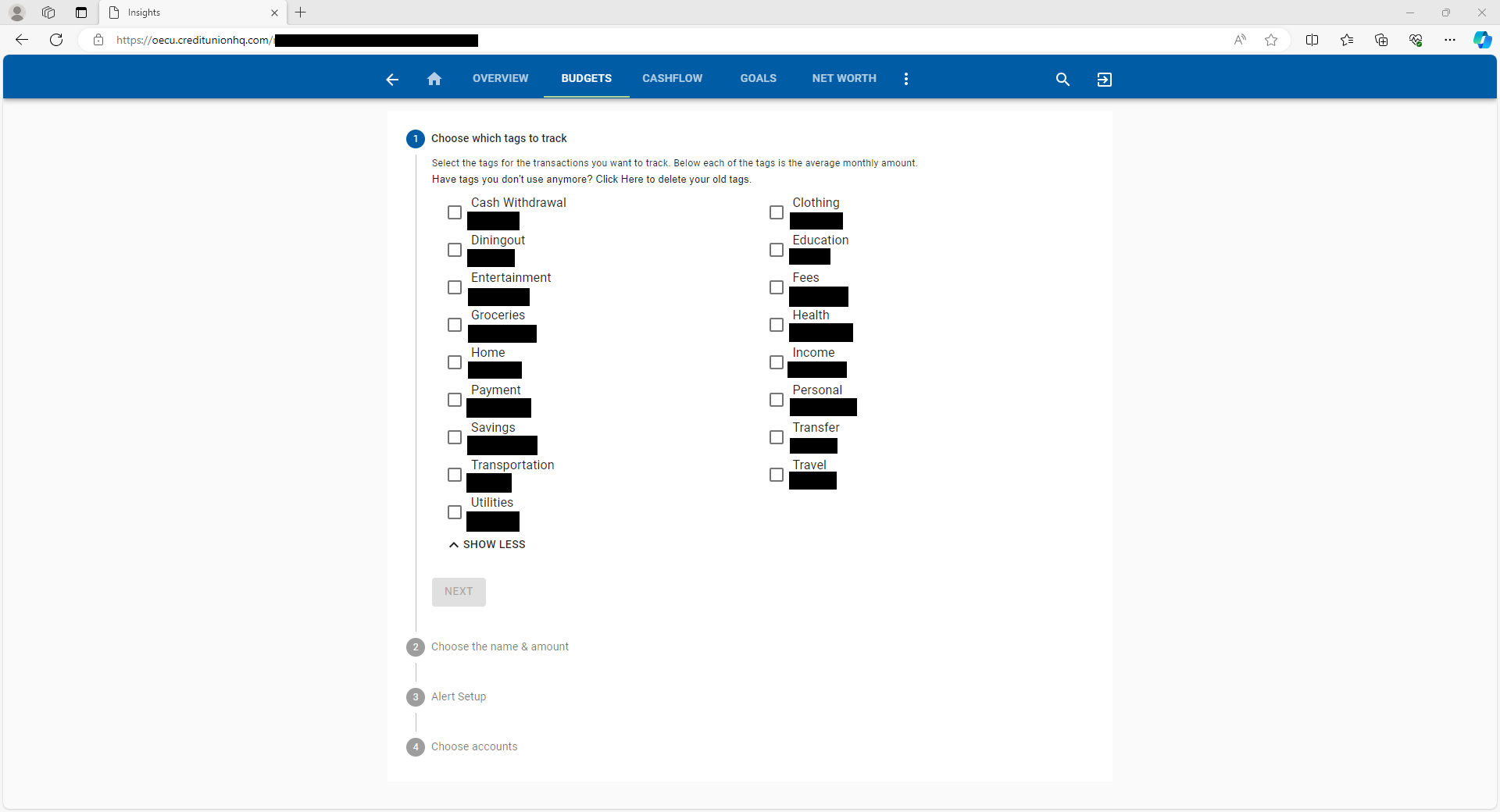Tick the Travel tag checkbox
1500x812 pixels.
(777, 475)
